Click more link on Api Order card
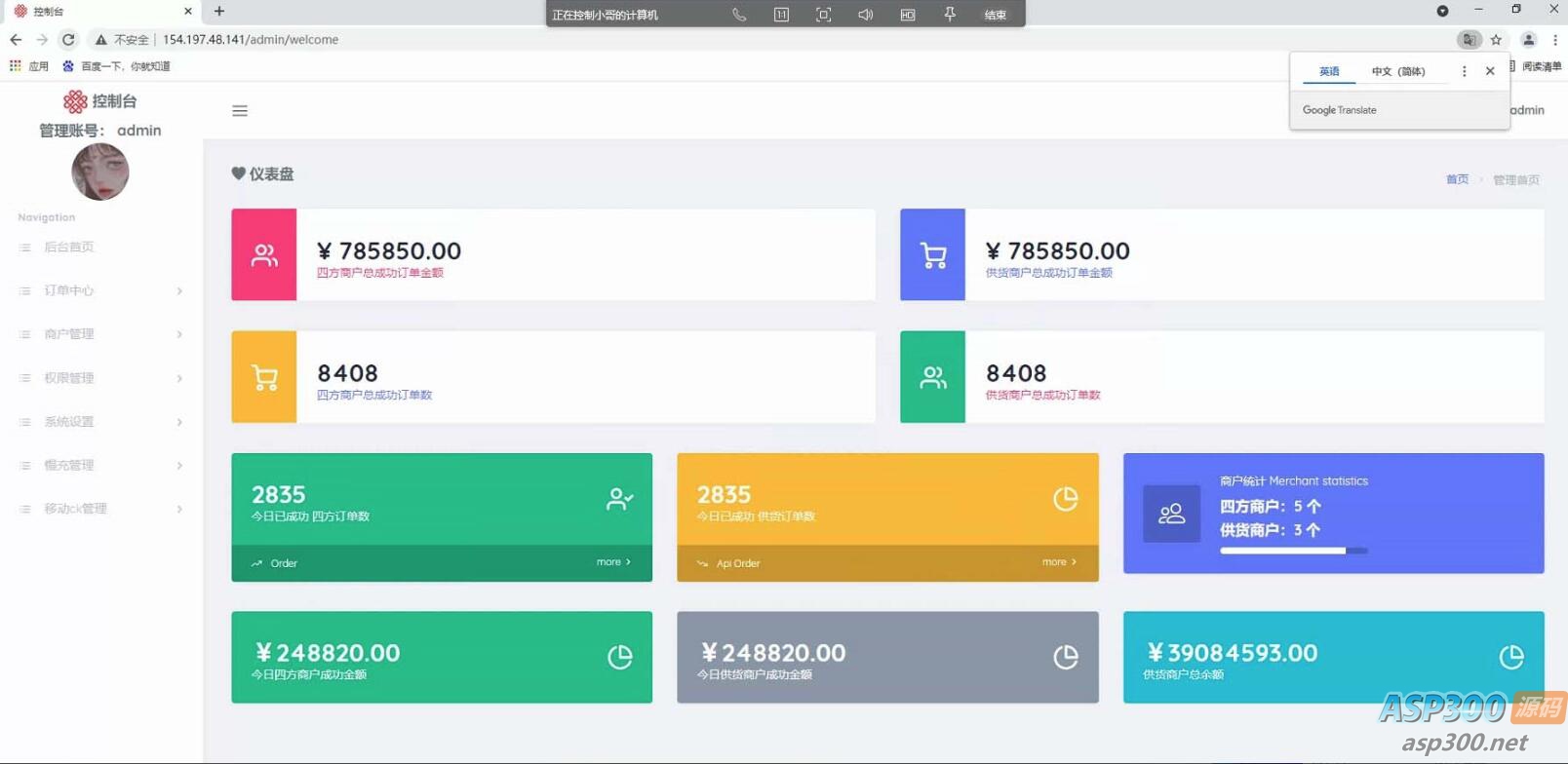Viewport: 1568px width, 764px height. pos(1059,562)
